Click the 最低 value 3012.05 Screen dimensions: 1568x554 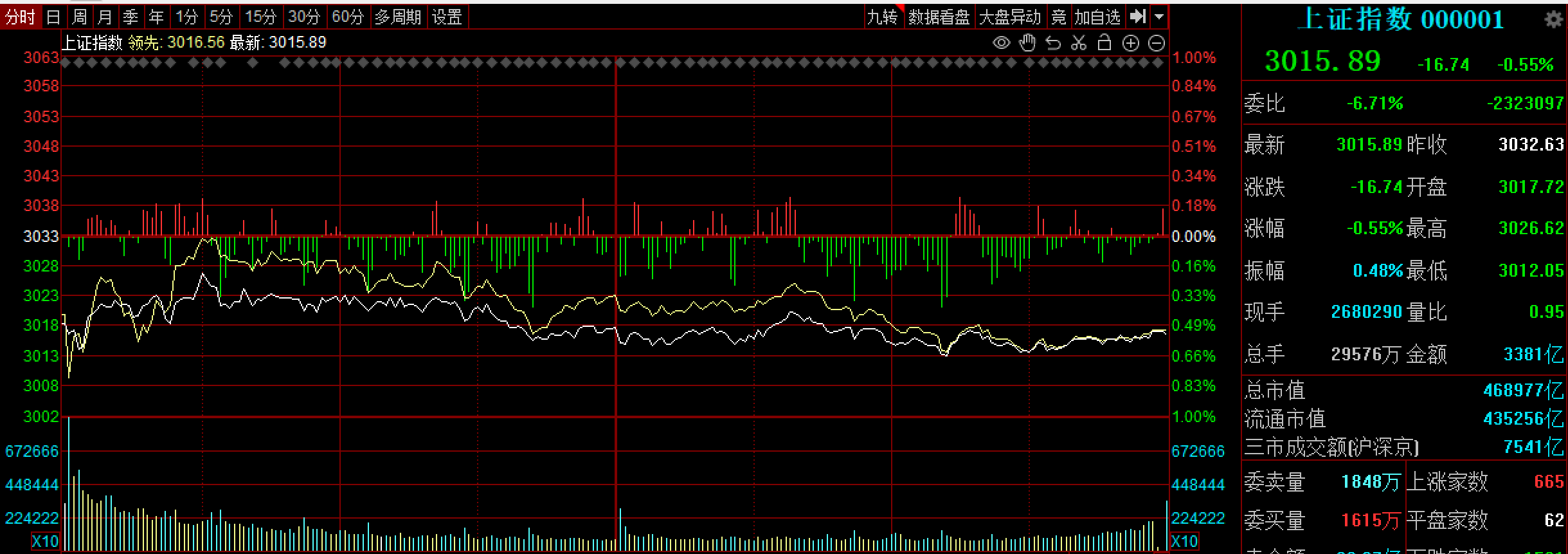coord(1531,270)
